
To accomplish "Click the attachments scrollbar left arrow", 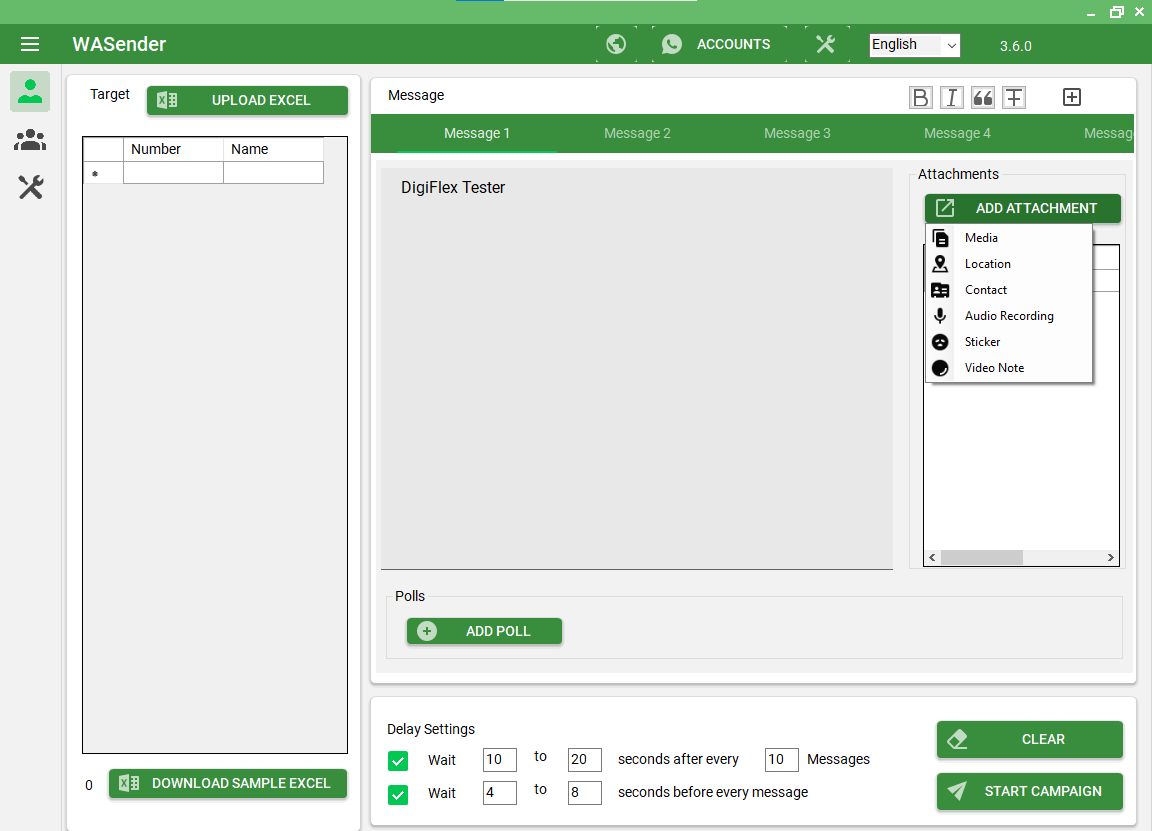I will [x=932, y=558].
